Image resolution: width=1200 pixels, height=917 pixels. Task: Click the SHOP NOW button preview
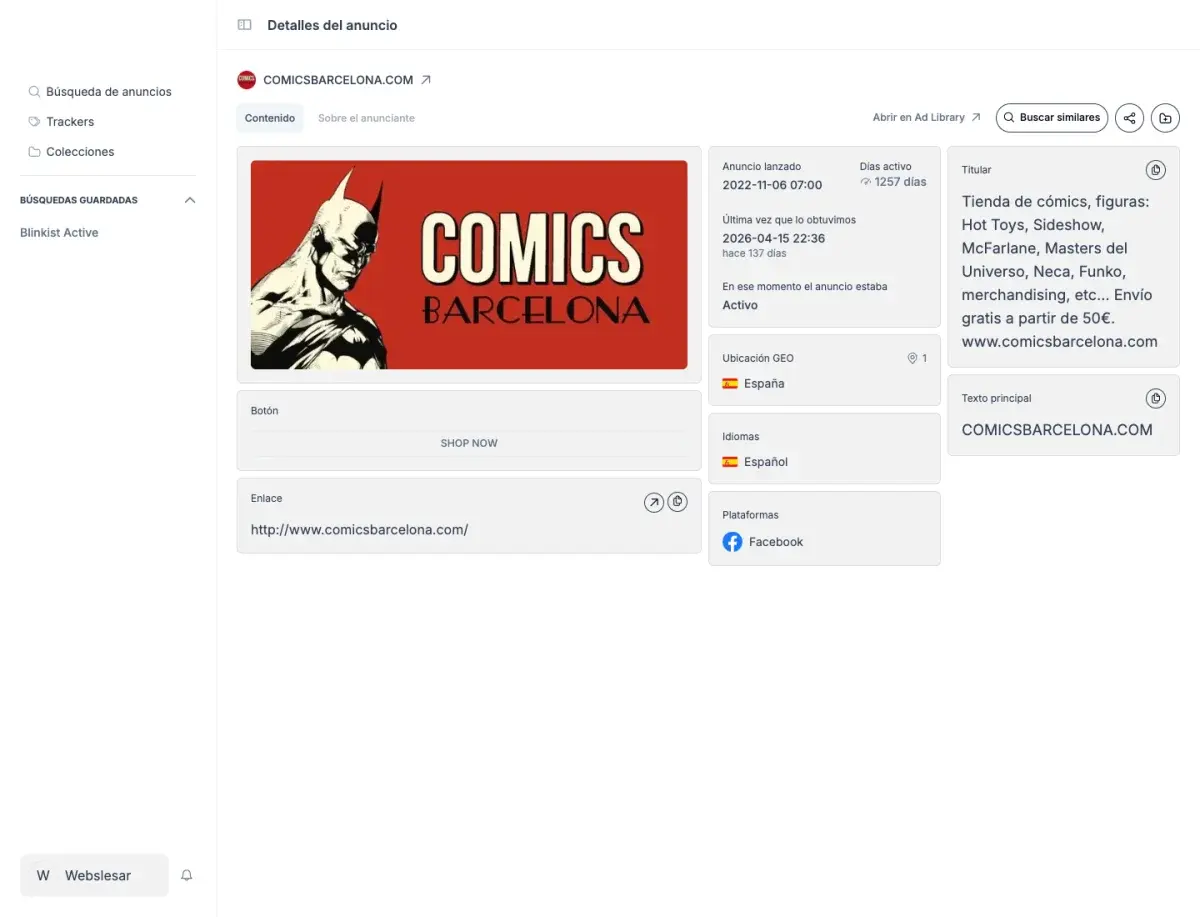point(469,443)
